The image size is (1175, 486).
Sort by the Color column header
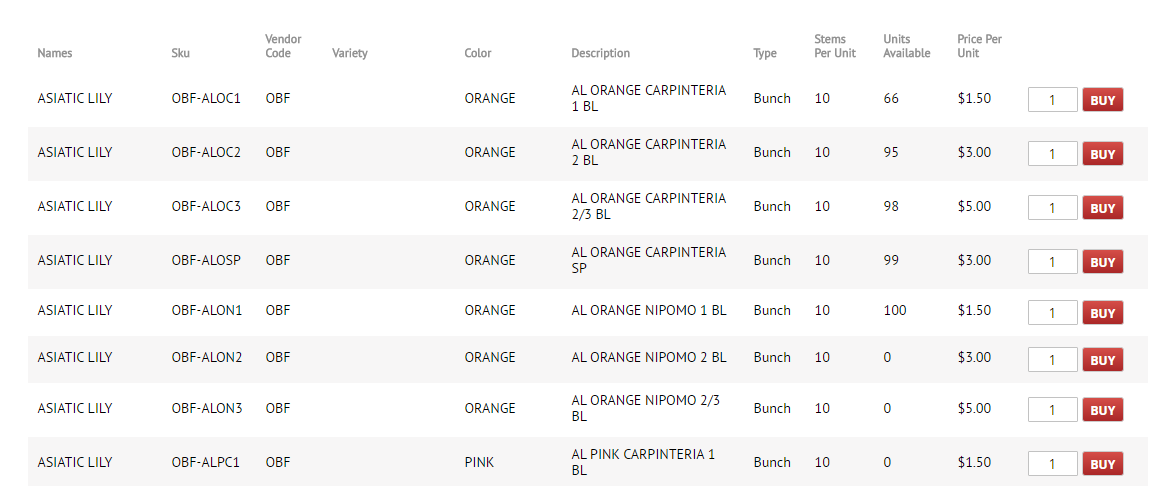coord(478,53)
